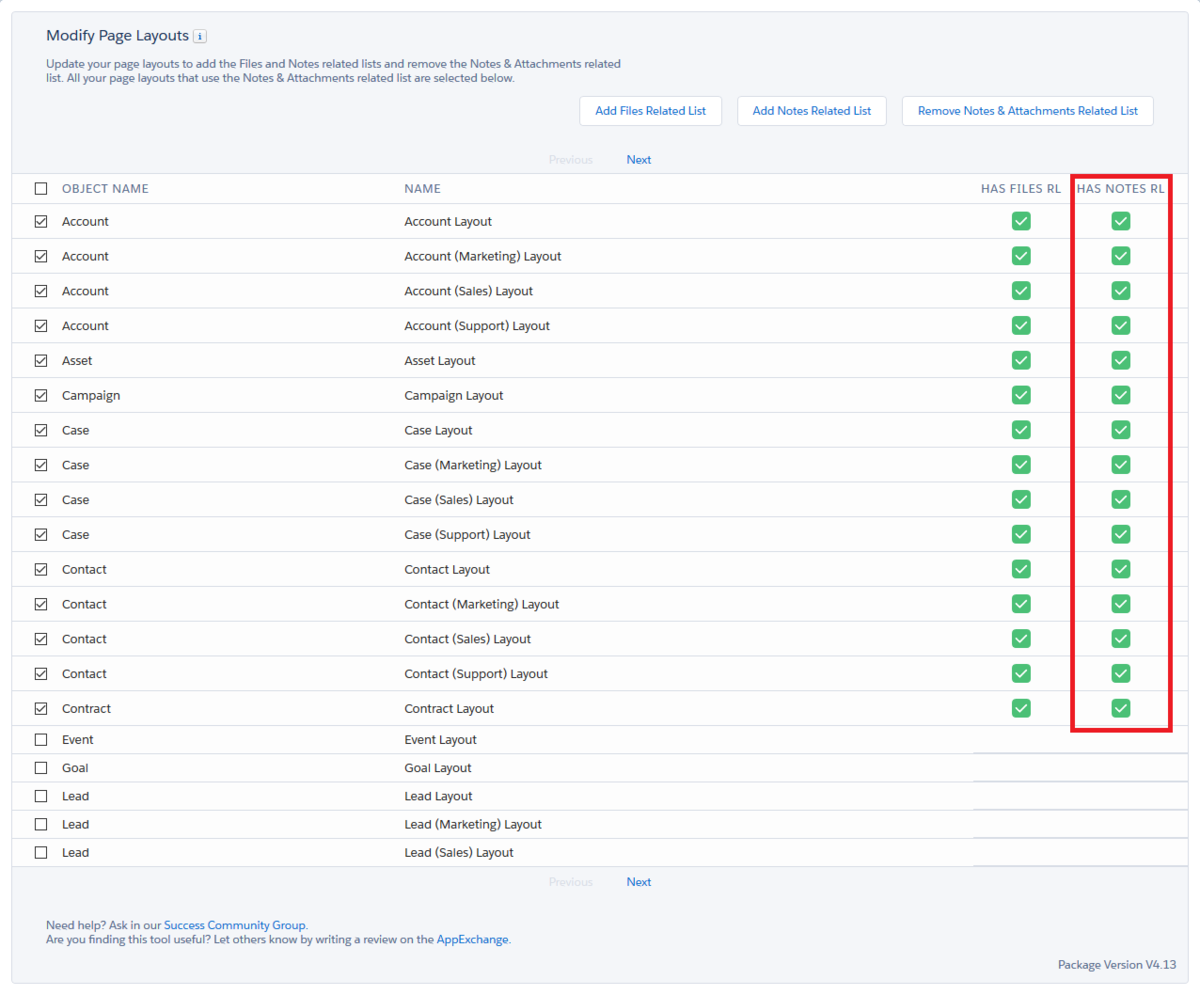Click the info icon beside Modify Page Layouts
The image size is (1200, 995).
tap(200, 36)
